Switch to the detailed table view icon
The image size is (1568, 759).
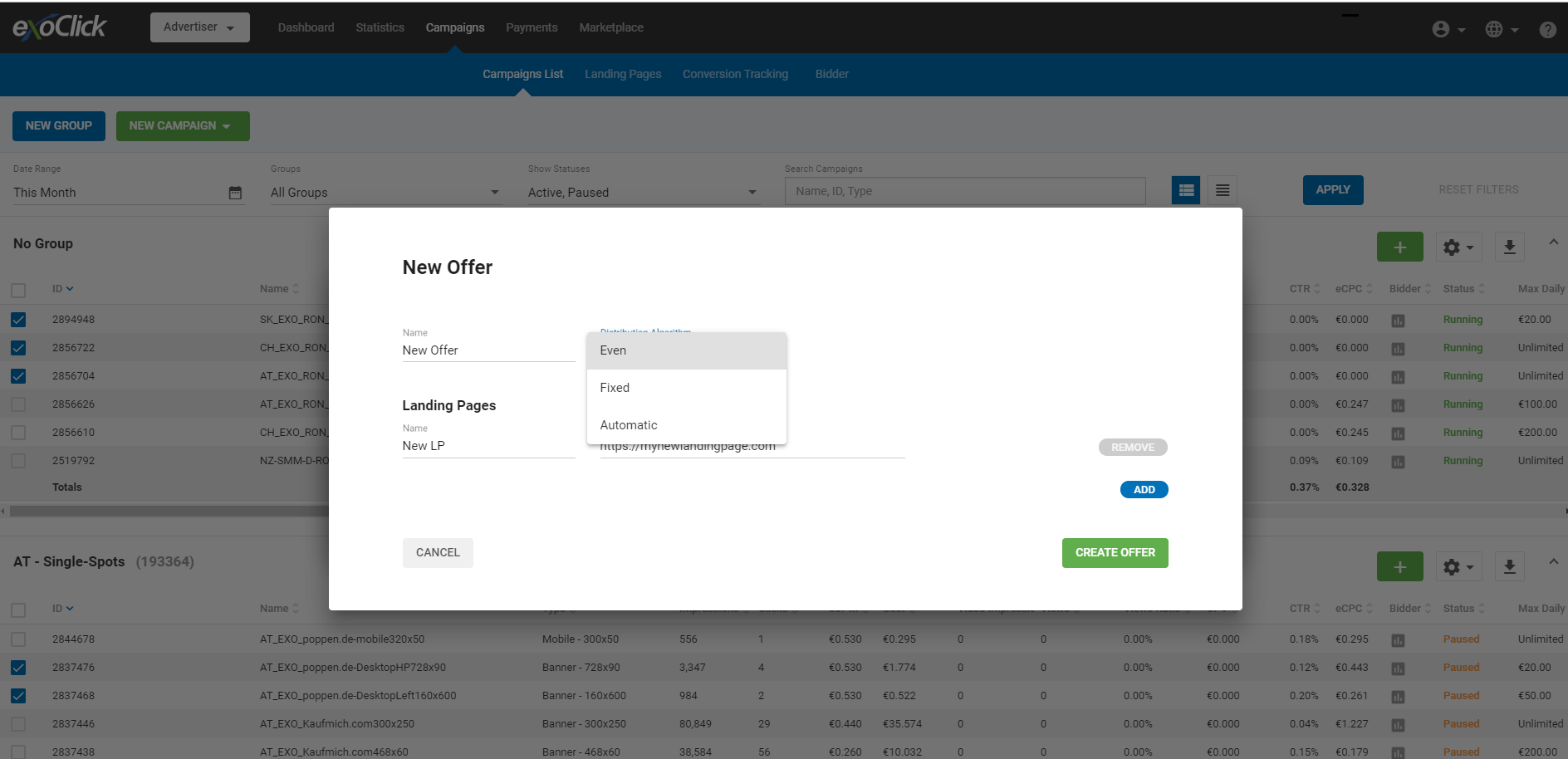click(1186, 190)
